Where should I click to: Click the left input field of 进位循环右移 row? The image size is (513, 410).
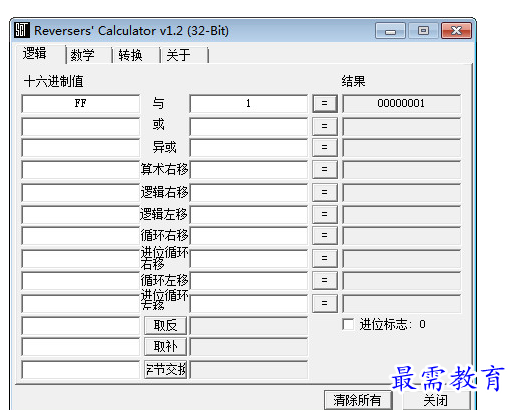tap(81, 258)
